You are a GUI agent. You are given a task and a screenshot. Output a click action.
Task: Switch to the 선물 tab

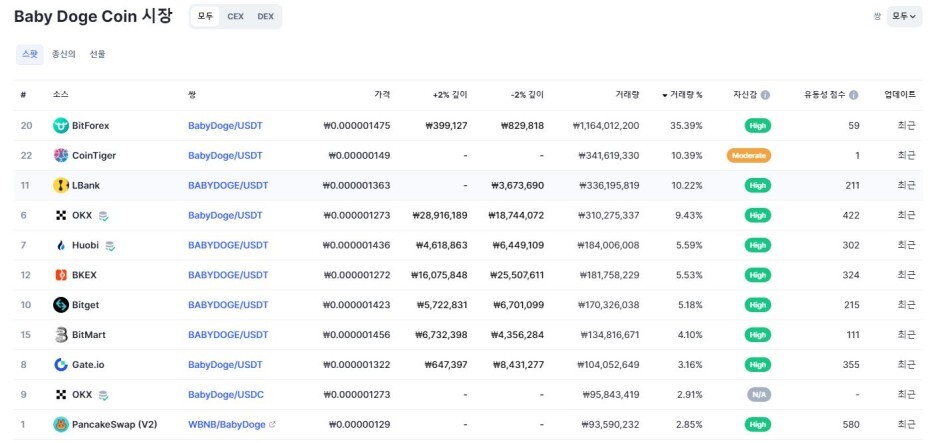coord(97,54)
